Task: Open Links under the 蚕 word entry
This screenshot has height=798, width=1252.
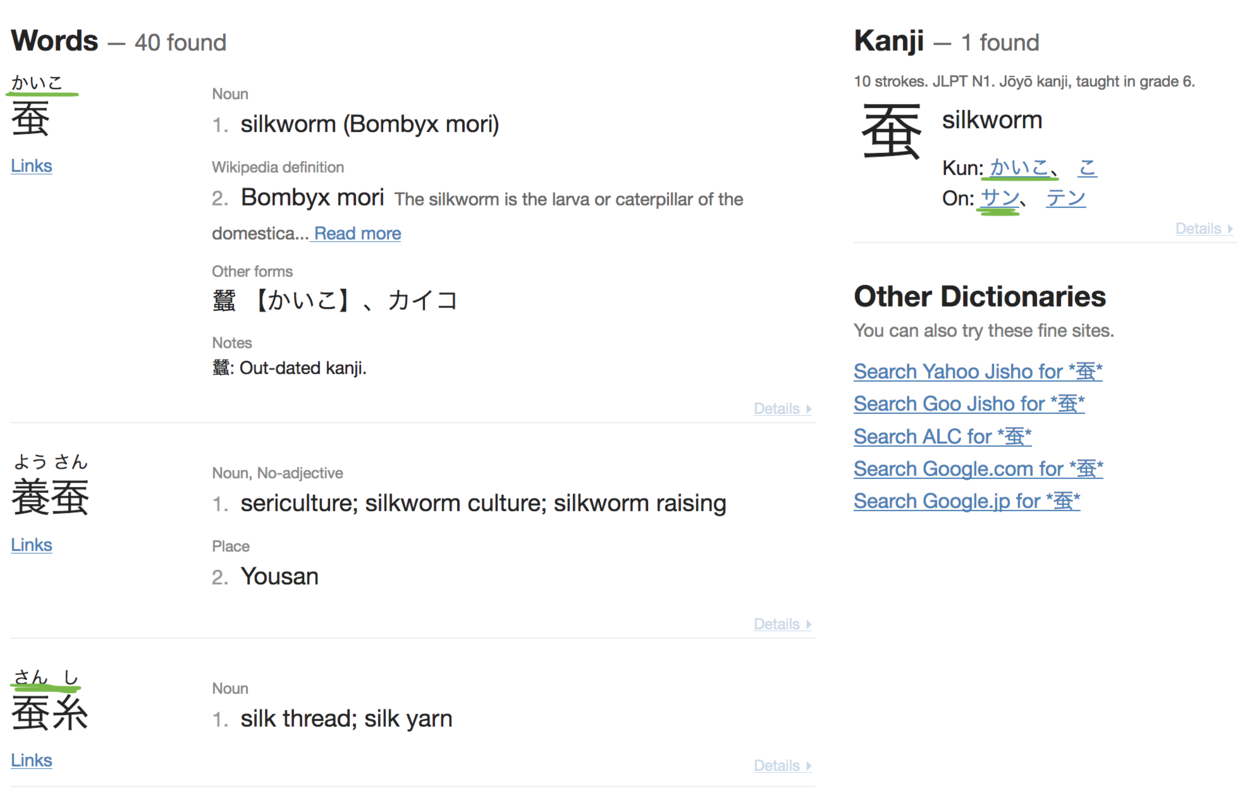Action: pyautogui.click(x=31, y=166)
